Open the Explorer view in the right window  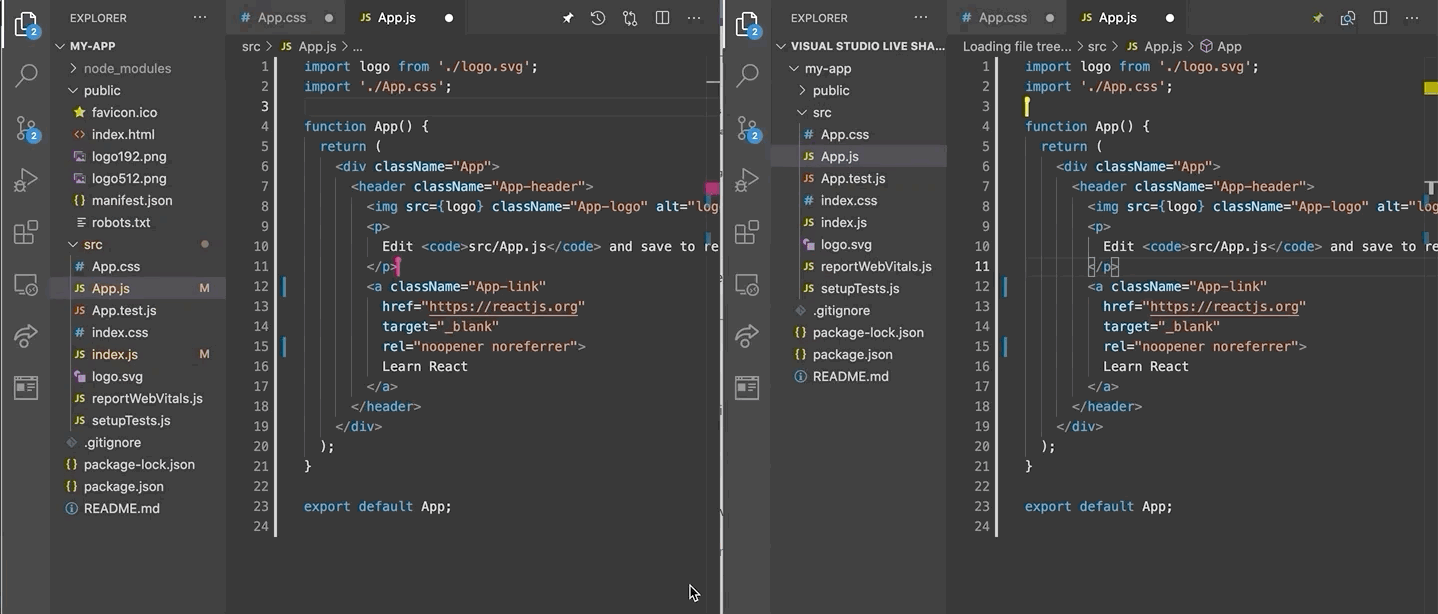(747, 23)
